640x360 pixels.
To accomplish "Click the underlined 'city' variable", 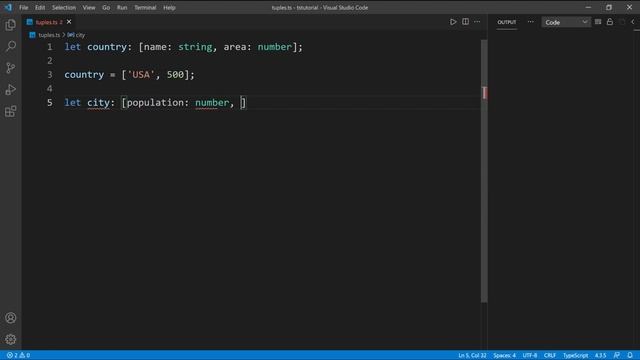I will (x=98, y=102).
